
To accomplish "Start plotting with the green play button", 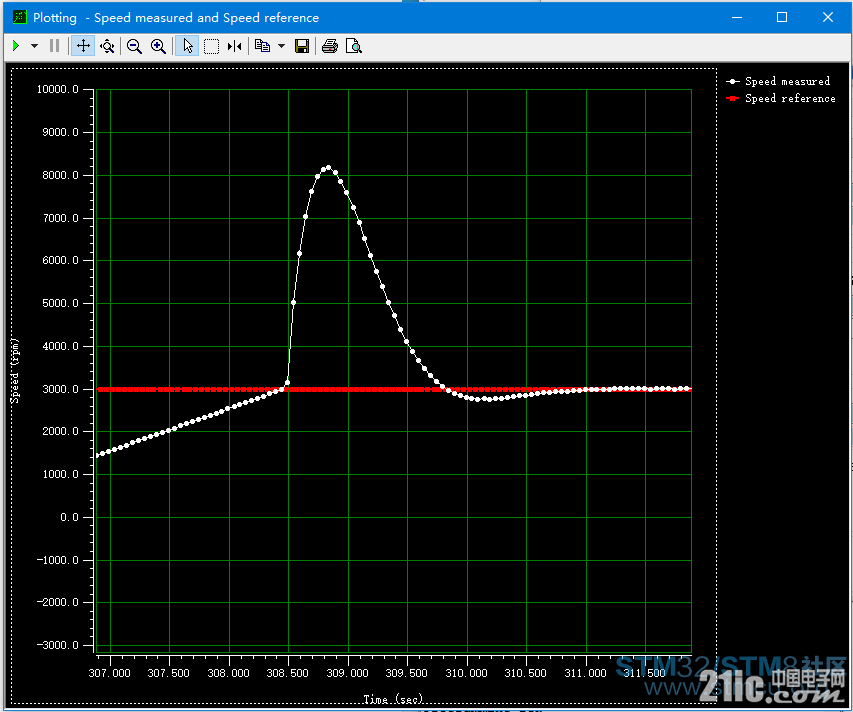I will [16, 46].
